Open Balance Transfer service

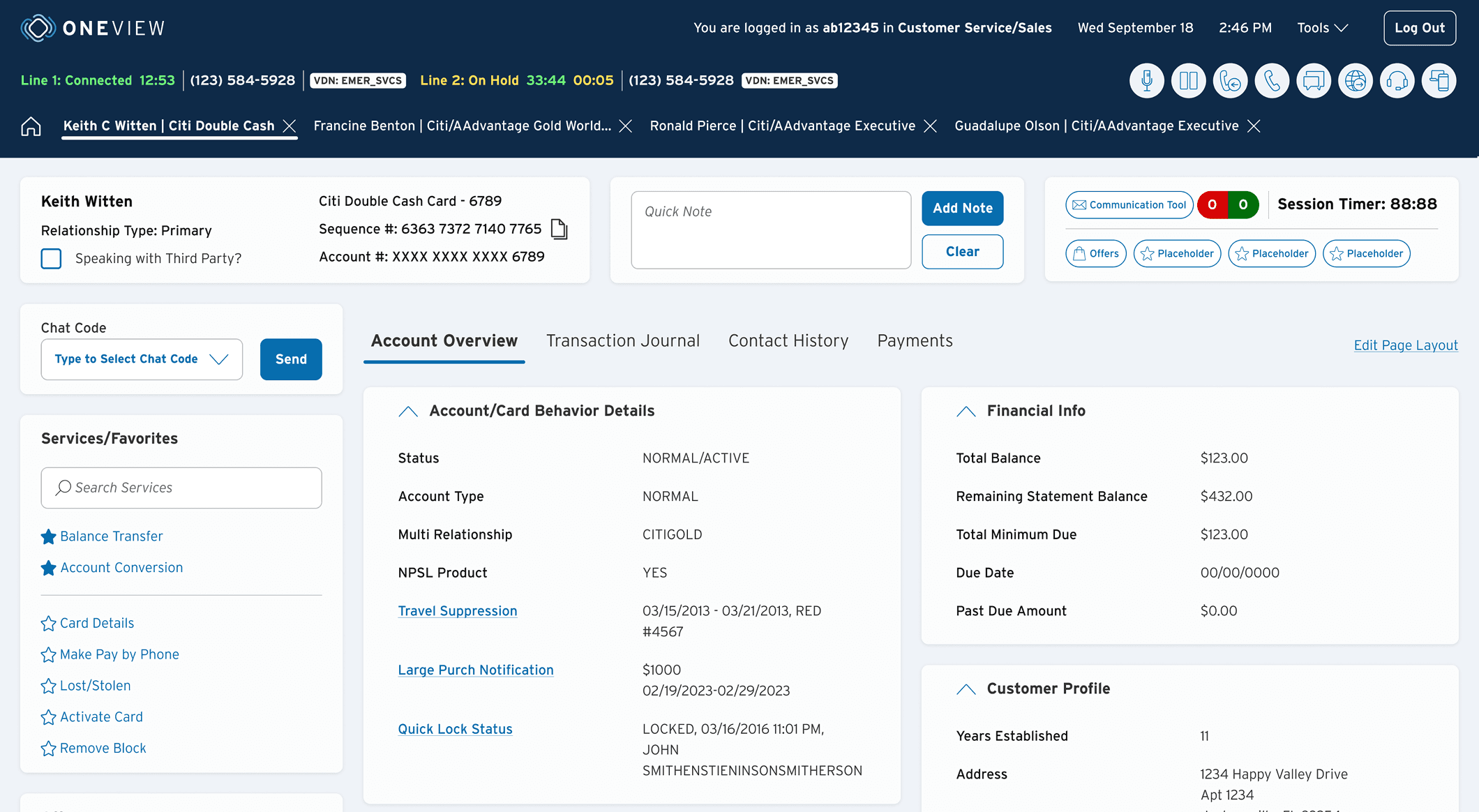[x=112, y=536]
